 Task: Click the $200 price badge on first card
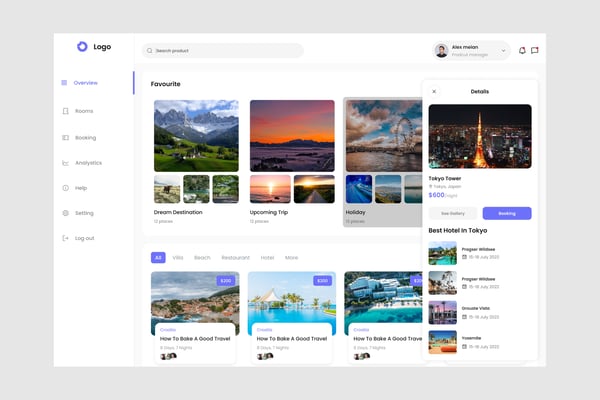click(226, 281)
